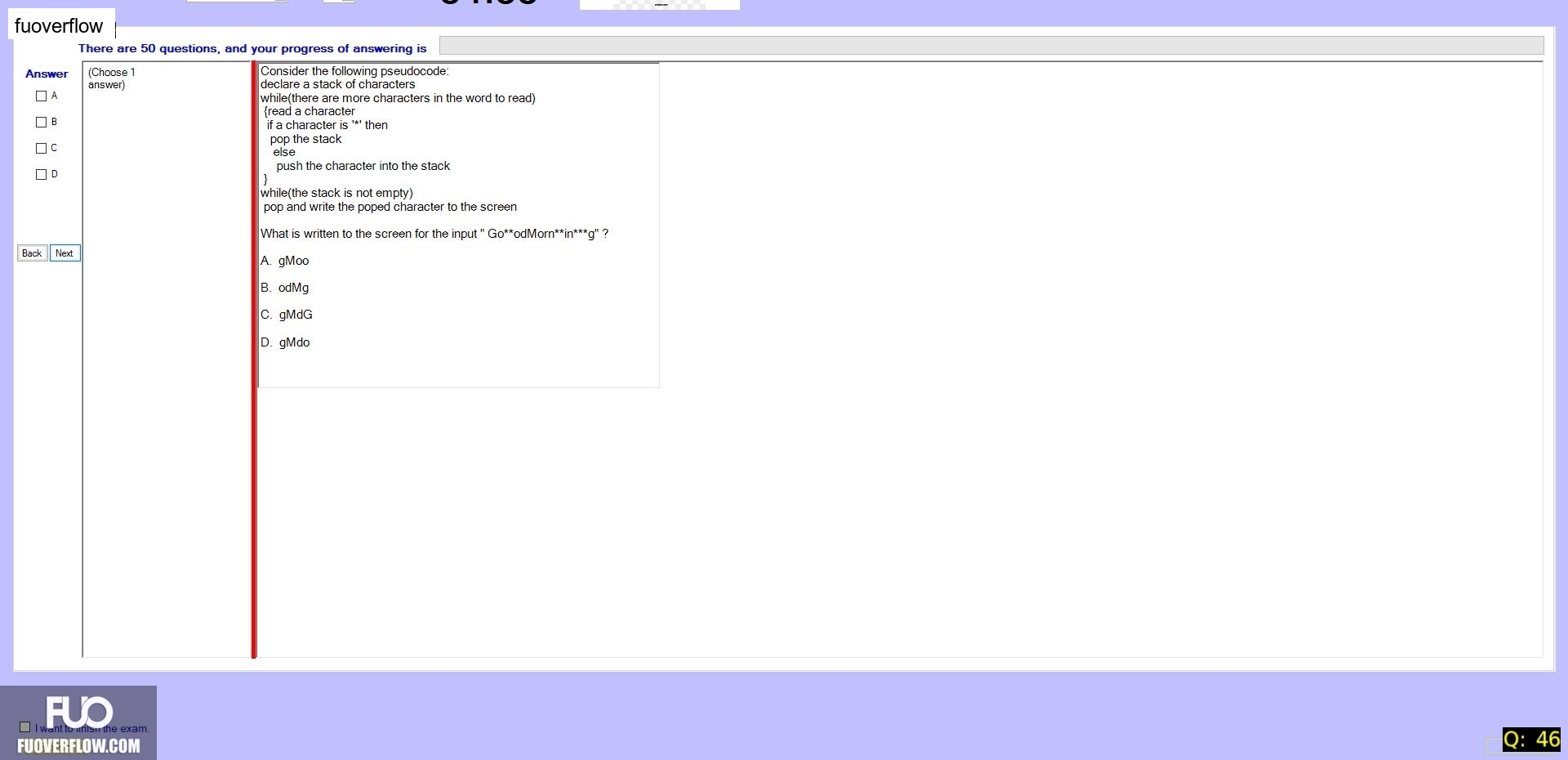Click the 'Consider the following pseudocode:' line
1568x760 pixels.
pyautogui.click(x=354, y=71)
